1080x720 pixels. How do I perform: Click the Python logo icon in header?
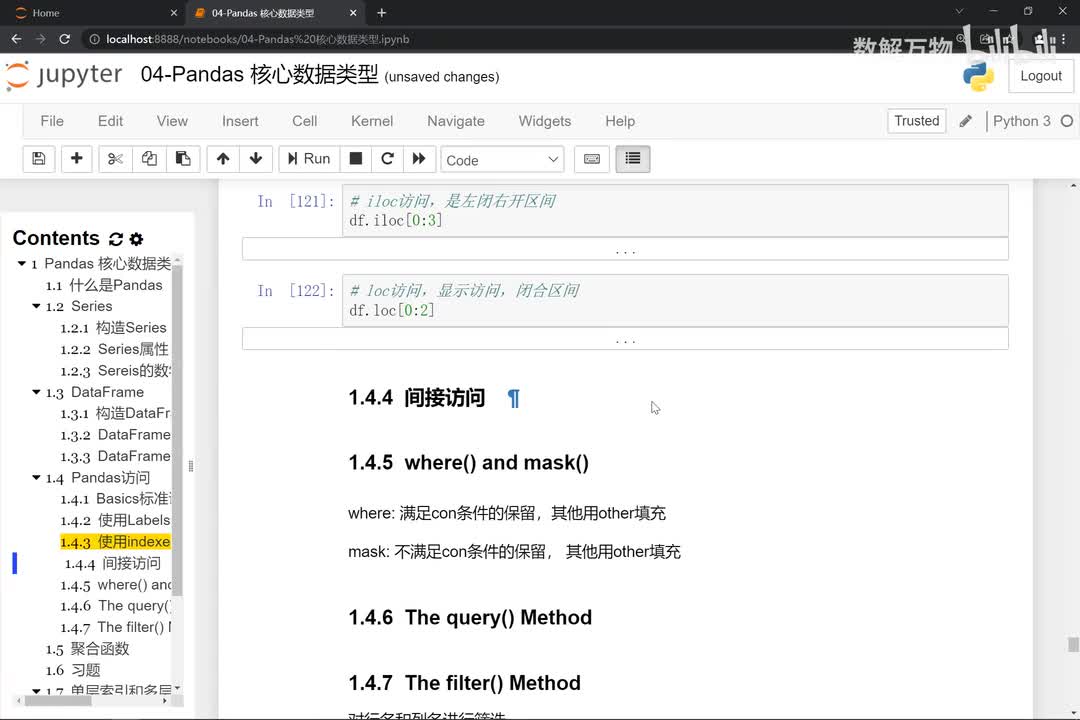pyautogui.click(x=978, y=76)
